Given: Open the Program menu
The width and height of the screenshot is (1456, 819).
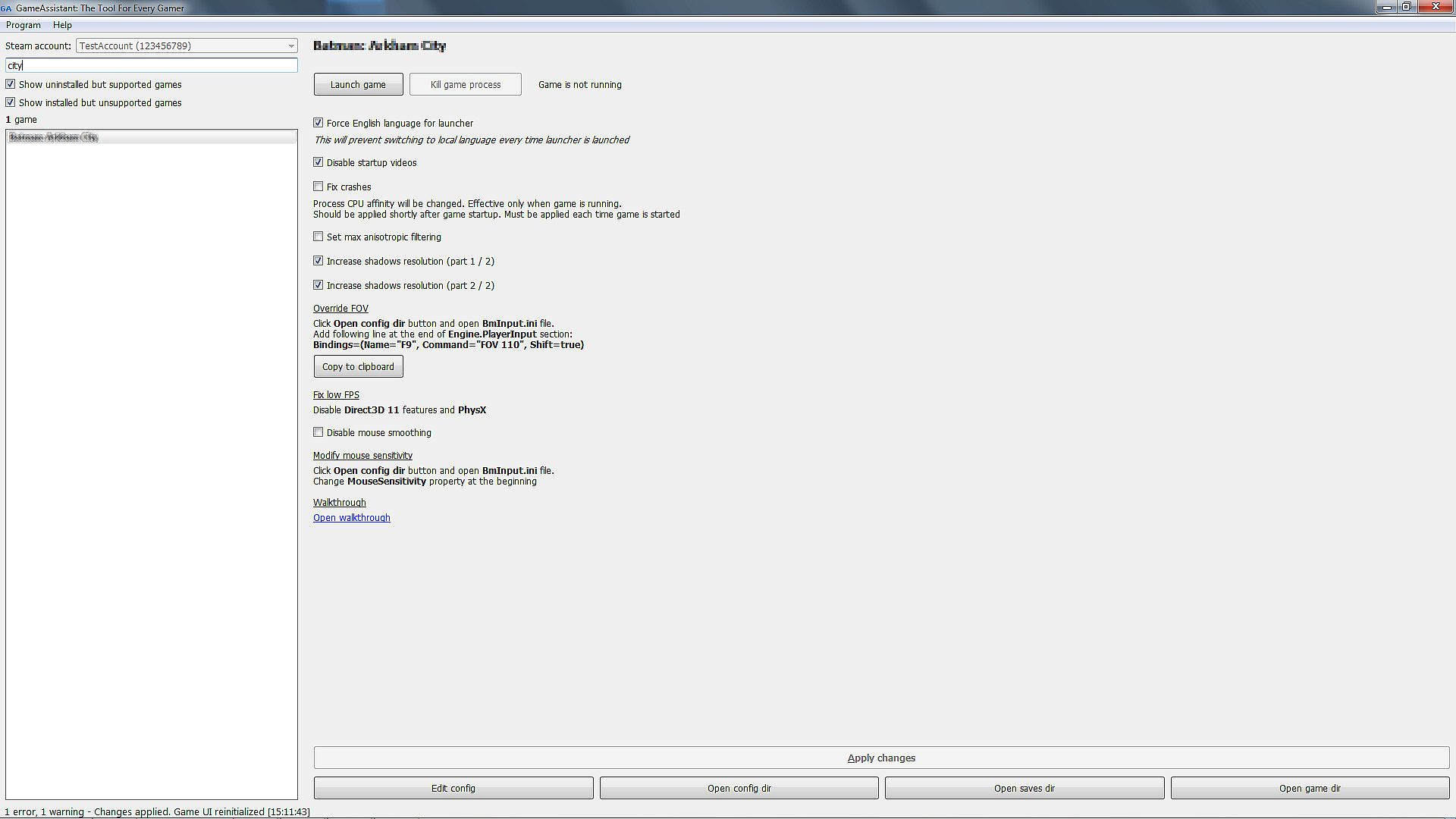Looking at the screenshot, I should [x=23, y=25].
